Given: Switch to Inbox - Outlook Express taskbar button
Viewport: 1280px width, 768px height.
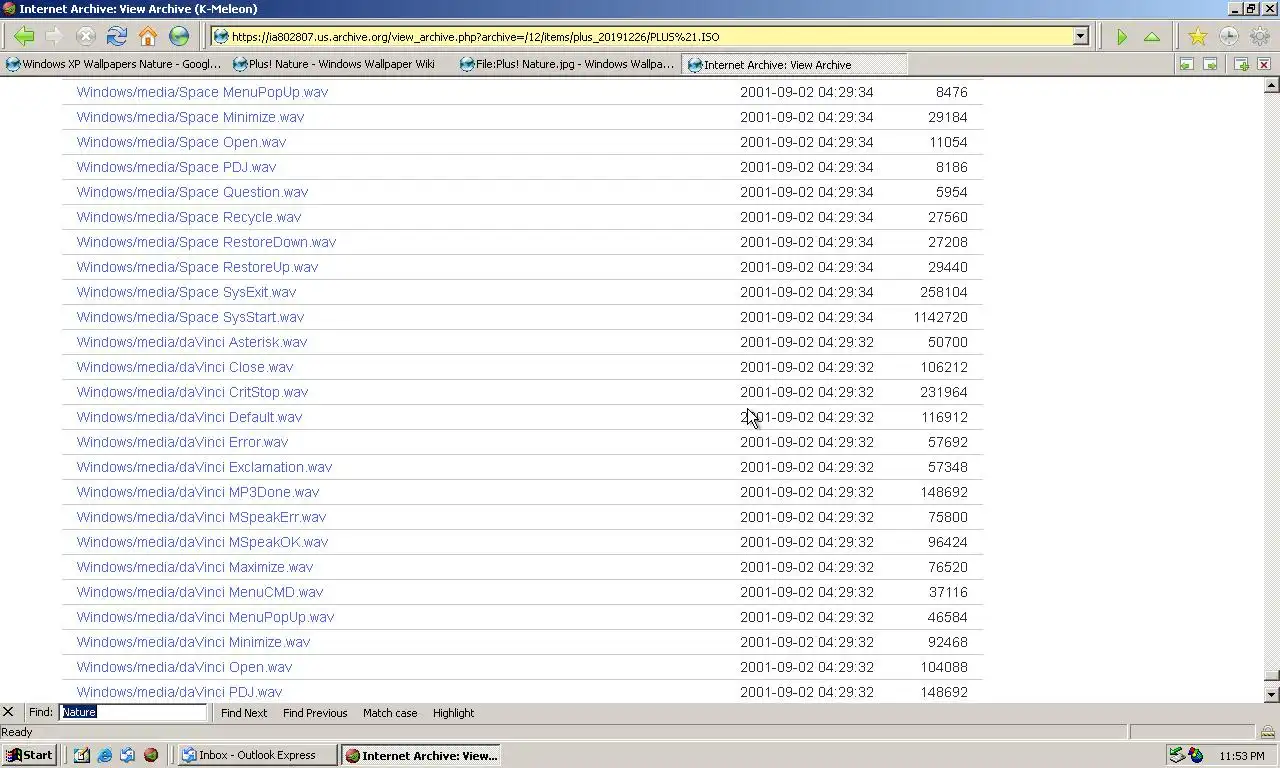Looking at the screenshot, I should point(256,755).
